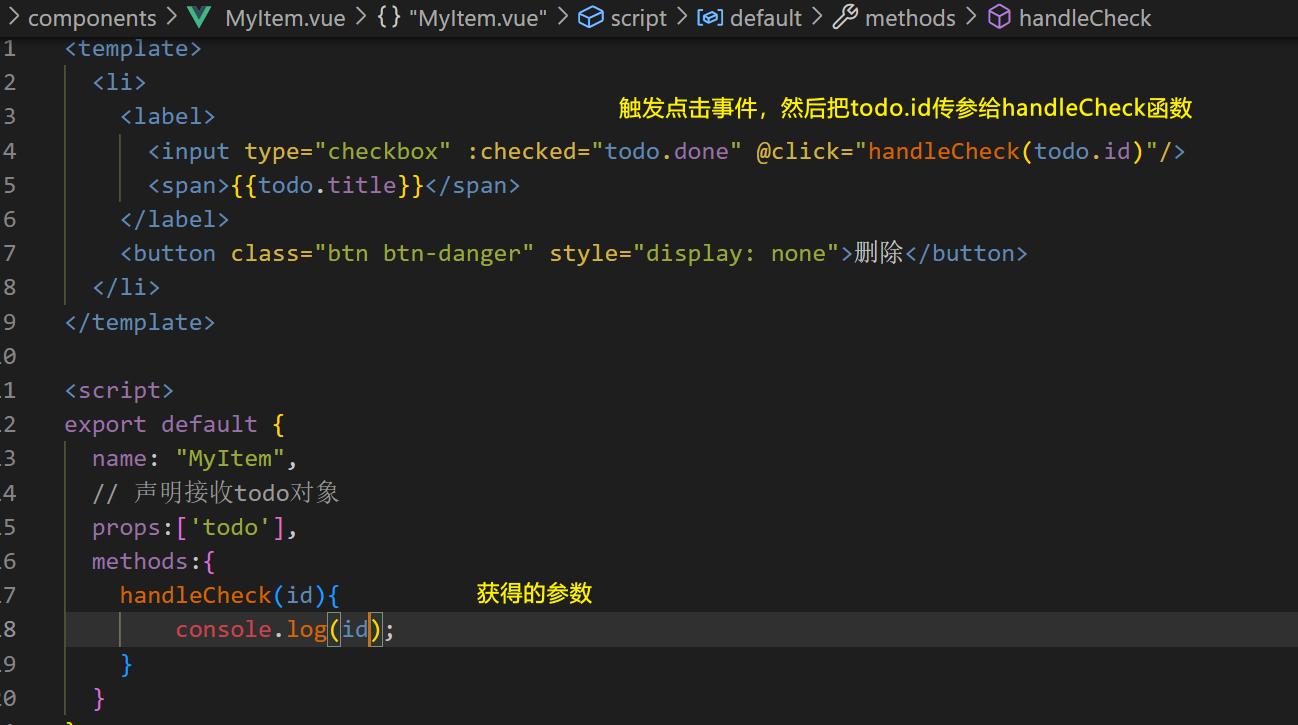Click the "todo.done" binding value
1298x725 pixels.
click(x=667, y=151)
